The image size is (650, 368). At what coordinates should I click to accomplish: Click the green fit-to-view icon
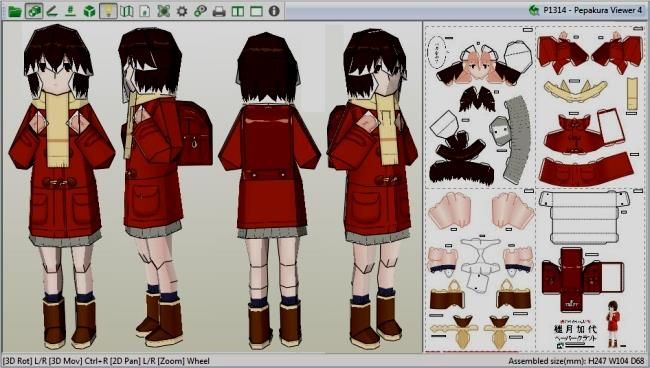[x=163, y=11]
